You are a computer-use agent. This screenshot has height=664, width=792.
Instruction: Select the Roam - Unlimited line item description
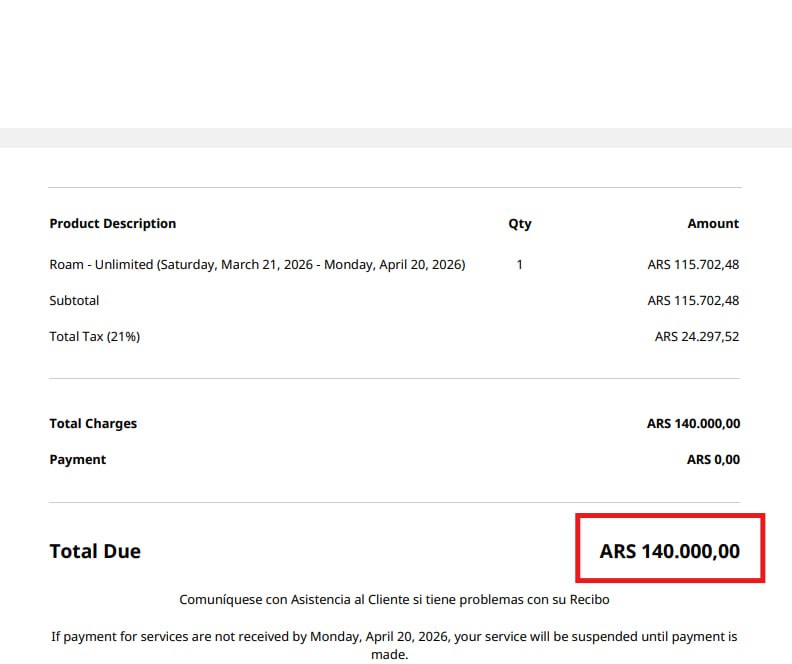click(x=257, y=265)
